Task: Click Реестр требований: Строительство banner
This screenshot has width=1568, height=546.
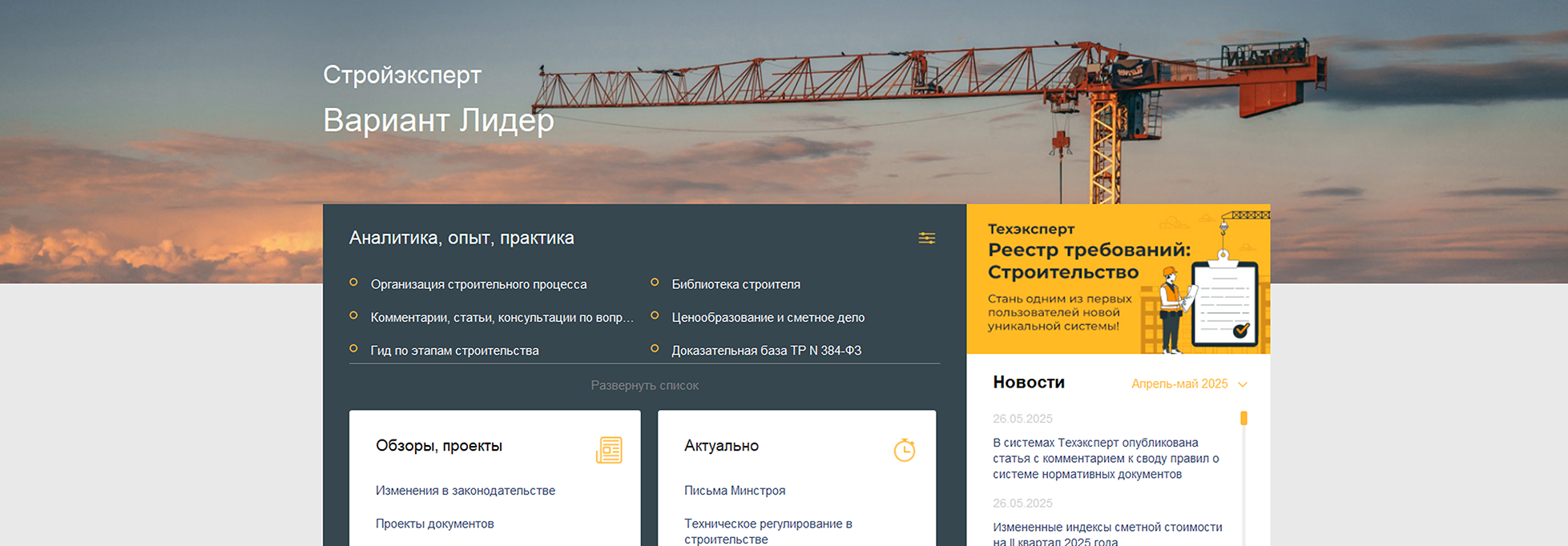Action: pos(1118,279)
